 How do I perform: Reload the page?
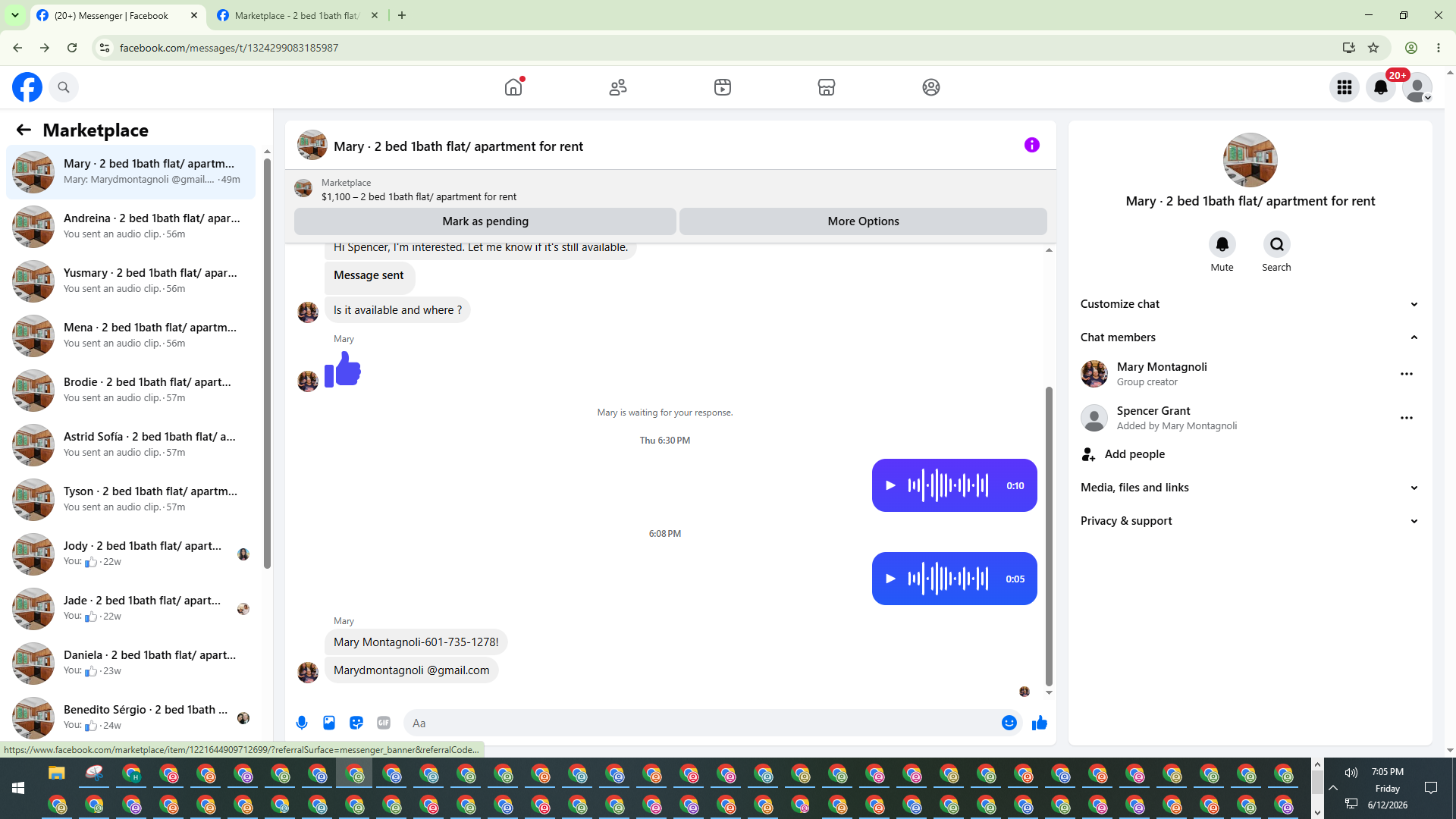72,48
